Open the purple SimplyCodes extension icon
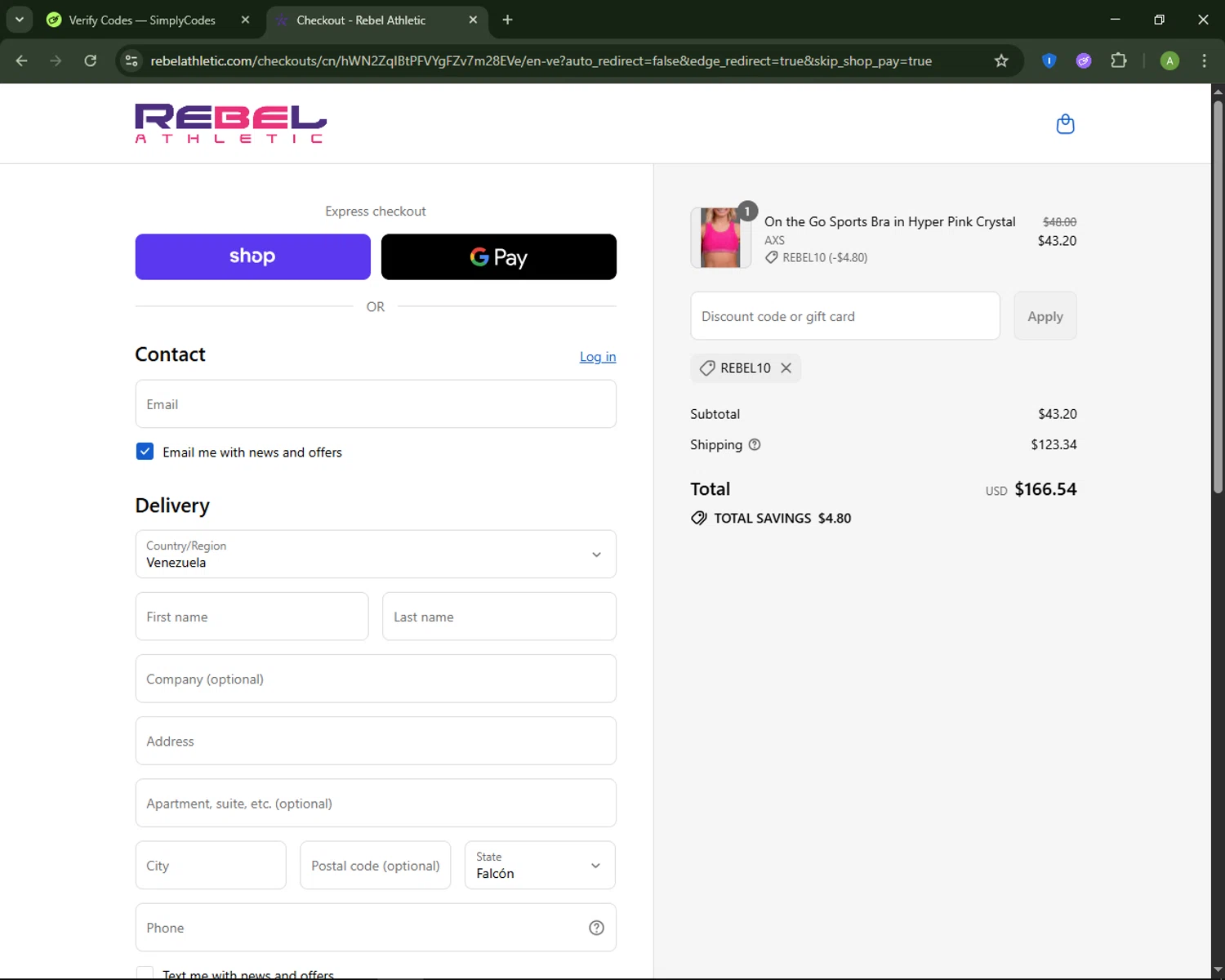The width and height of the screenshot is (1225, 980). (x=1084, y=60)
